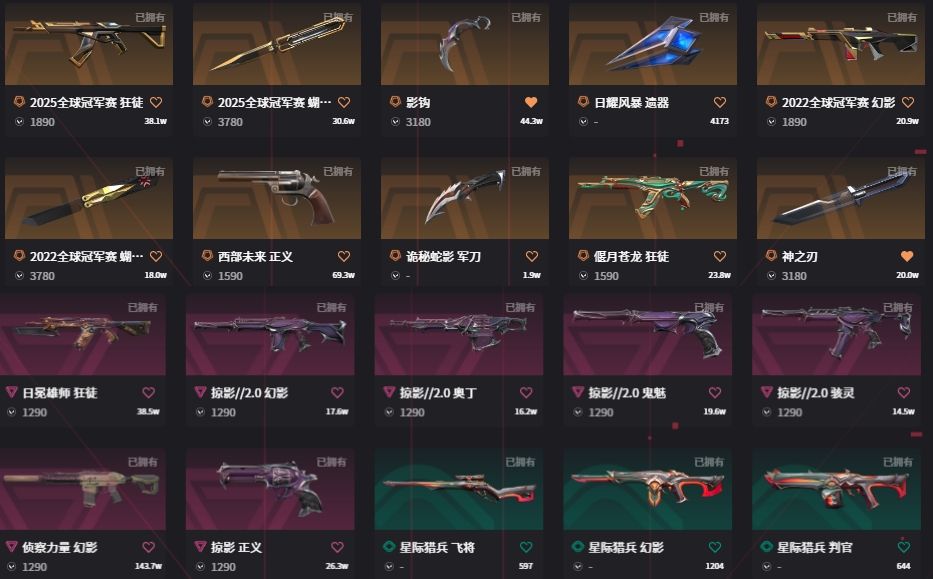933x579 pixels.
Task: Click the 已拥有 label on the 掠影 正义 card
Action: coord(331,462)
